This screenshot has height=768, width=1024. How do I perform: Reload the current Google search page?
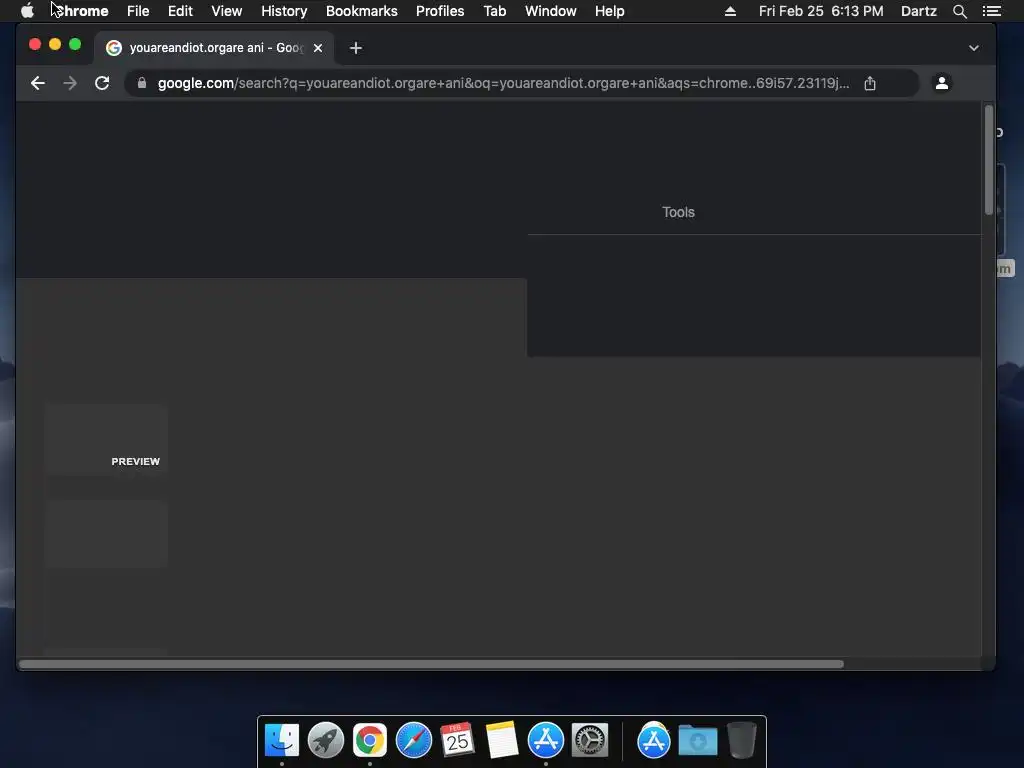pos(102,83)
